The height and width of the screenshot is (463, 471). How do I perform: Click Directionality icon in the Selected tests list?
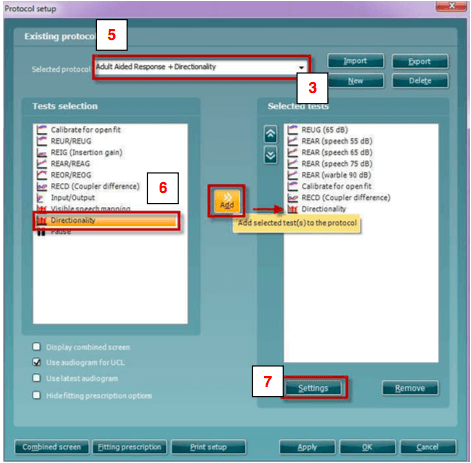pyautogui.click(x=293, y=209)
